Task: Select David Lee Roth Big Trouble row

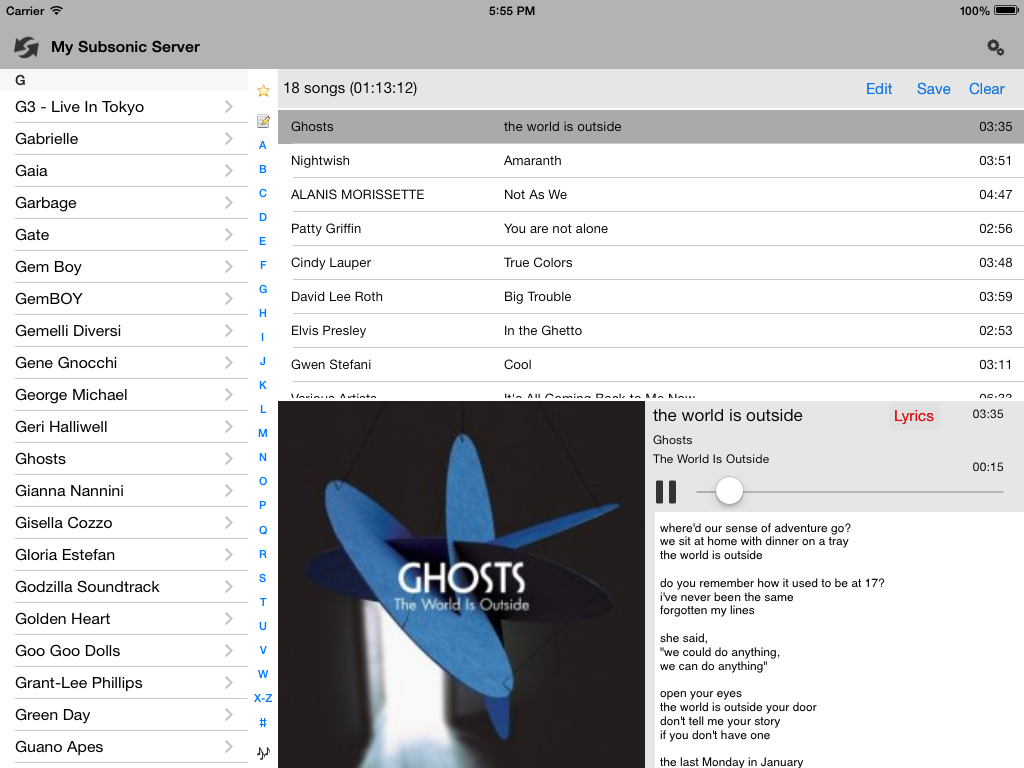Action: (651, 296)
